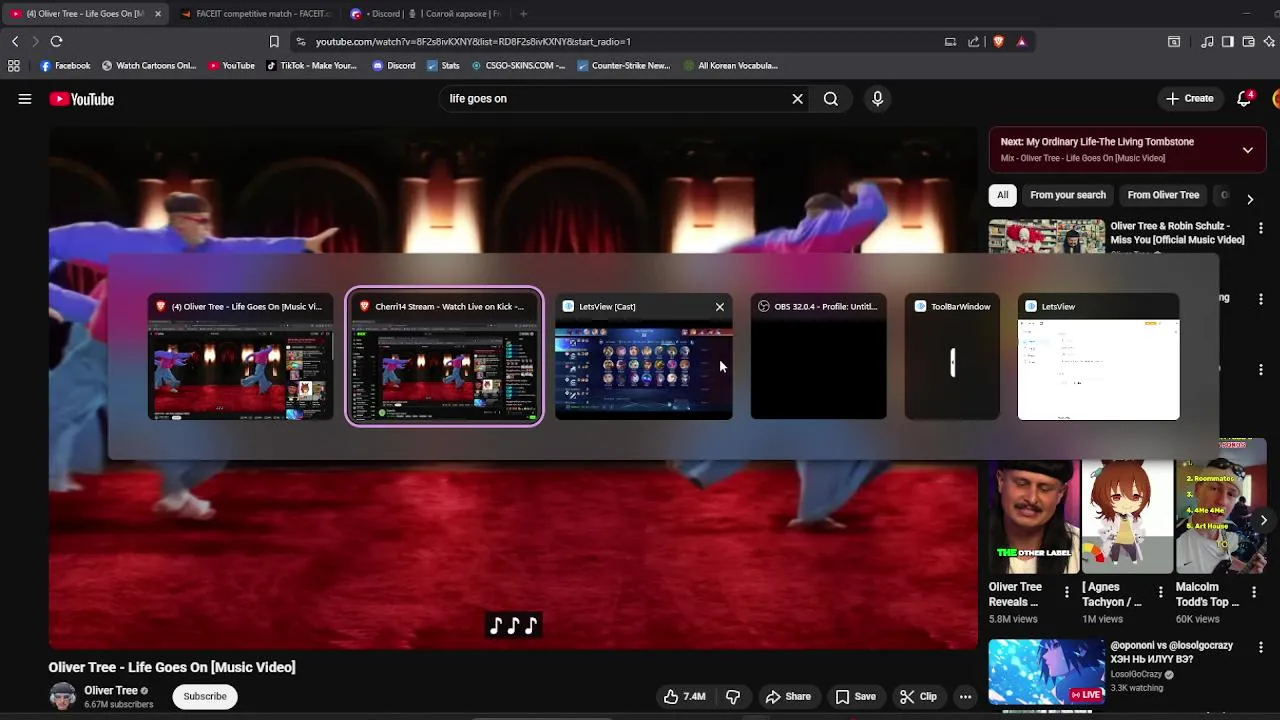Subscribe to Oliver Tree channel
Screen dimensions: 1280x720
pos(205,696)
